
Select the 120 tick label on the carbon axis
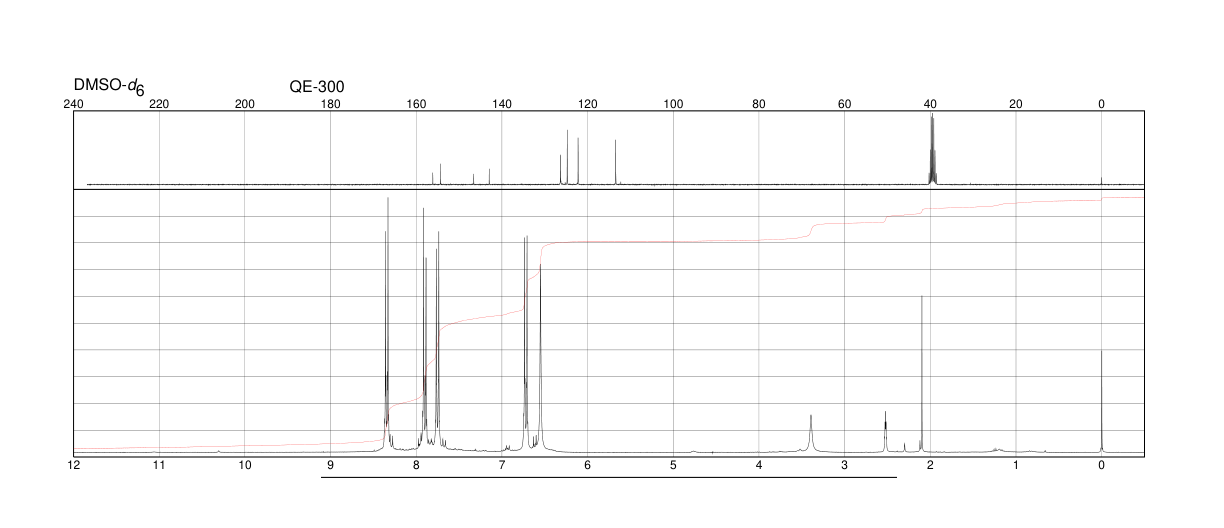click(x=587, y=104)
